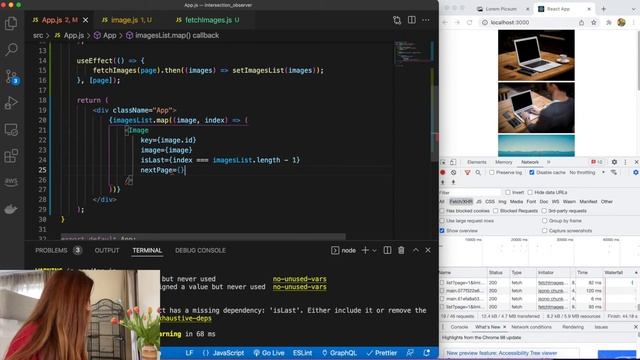Click the Export HAR file arrow

pyautogui.click(x=453, y=182)
